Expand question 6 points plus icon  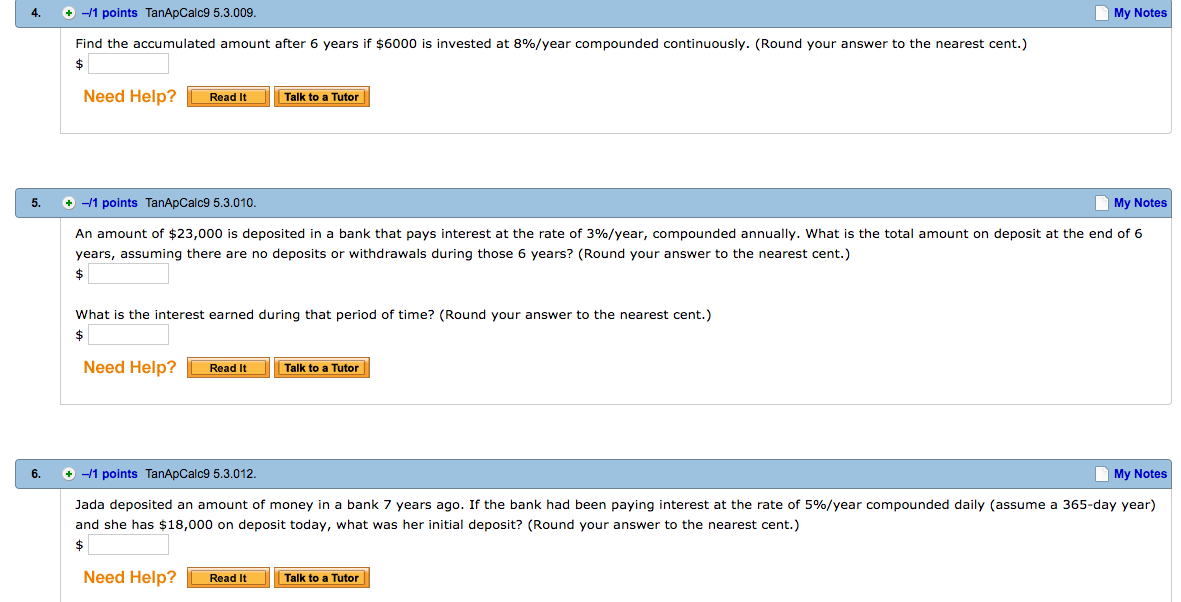(69, 474)
